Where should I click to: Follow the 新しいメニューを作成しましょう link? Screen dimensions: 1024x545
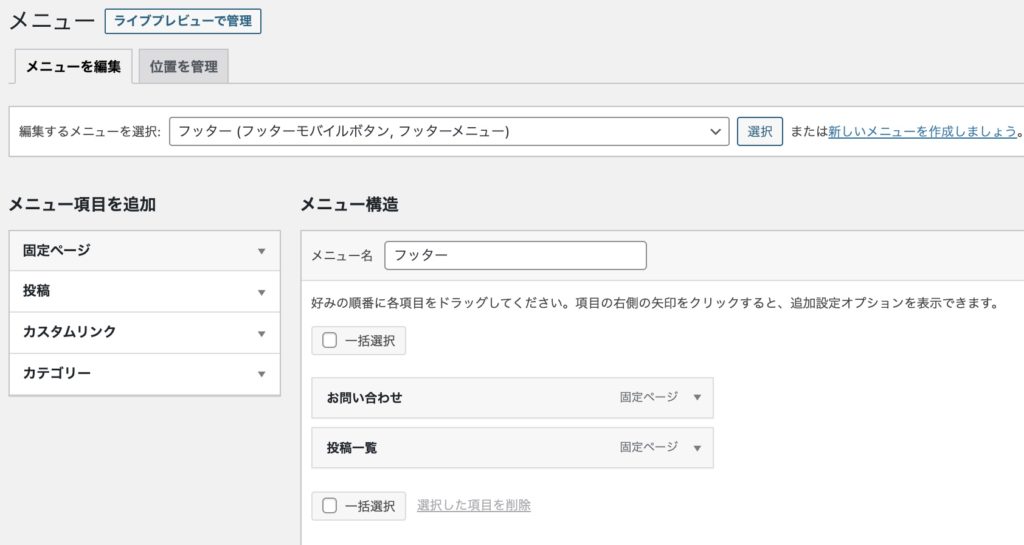(x=922, y=131)
